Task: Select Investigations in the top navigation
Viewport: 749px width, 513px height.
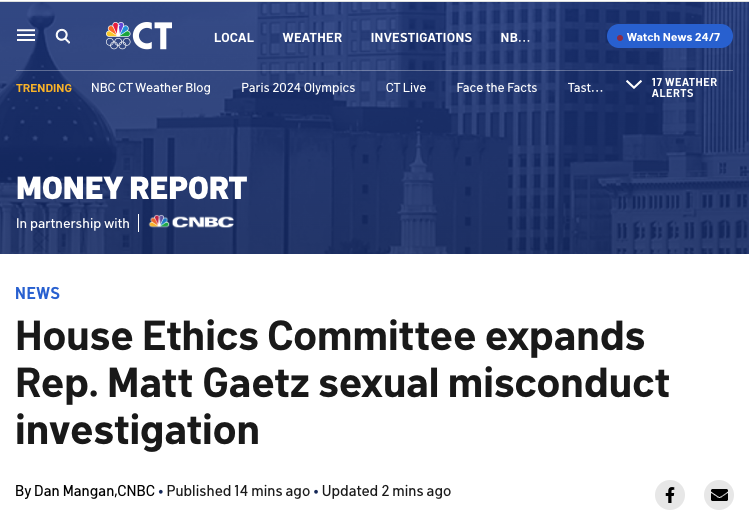Action: (421, 37)
